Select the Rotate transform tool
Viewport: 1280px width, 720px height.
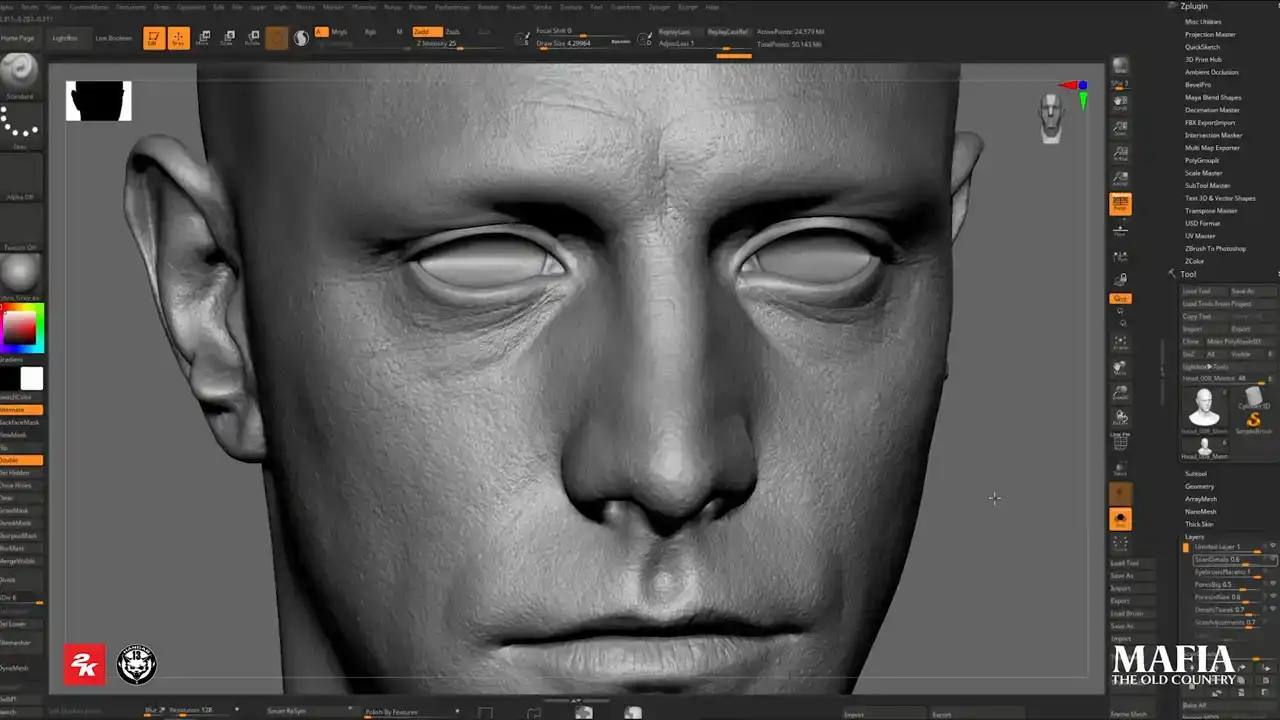pyautogui.click(x=252, y=39)
